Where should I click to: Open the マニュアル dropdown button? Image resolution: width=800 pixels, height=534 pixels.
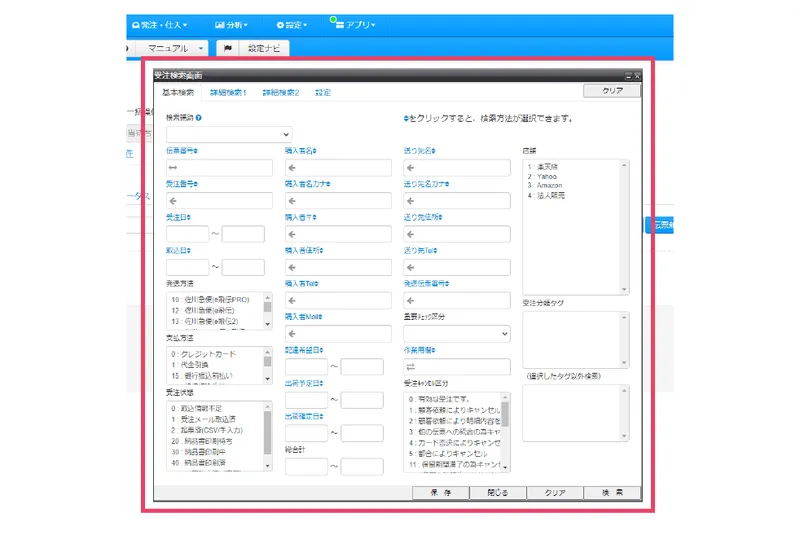pos(174,48)
